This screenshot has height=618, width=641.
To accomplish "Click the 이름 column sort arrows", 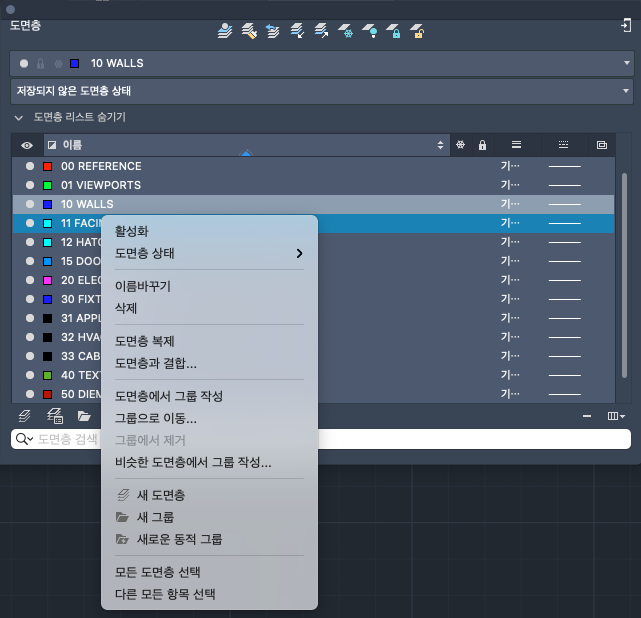I will click(x=440, y=145).
